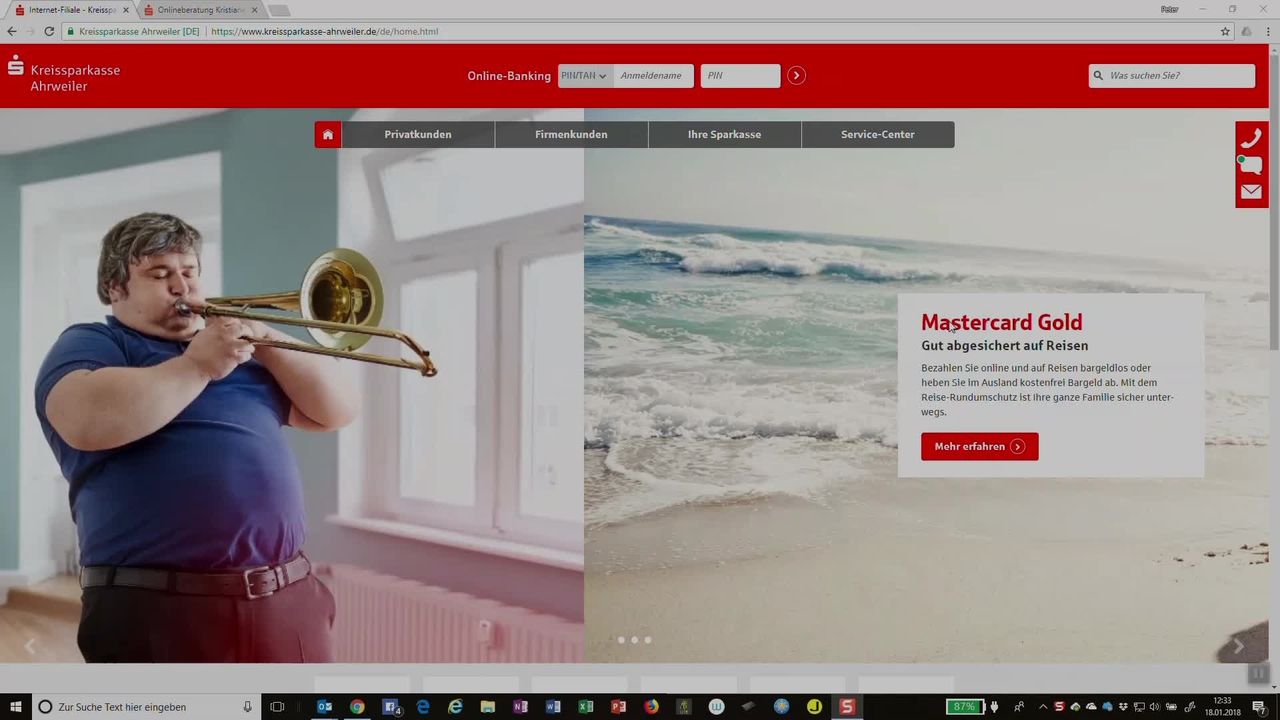This screenshot has width=1280, height=720.
Task: Open Word from the taskbar
Action: coord(553,706)
